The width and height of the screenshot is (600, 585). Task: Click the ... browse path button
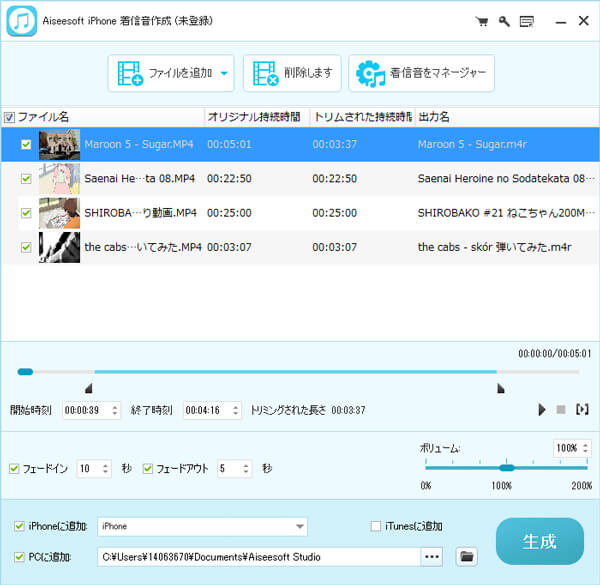pos(432,557)
